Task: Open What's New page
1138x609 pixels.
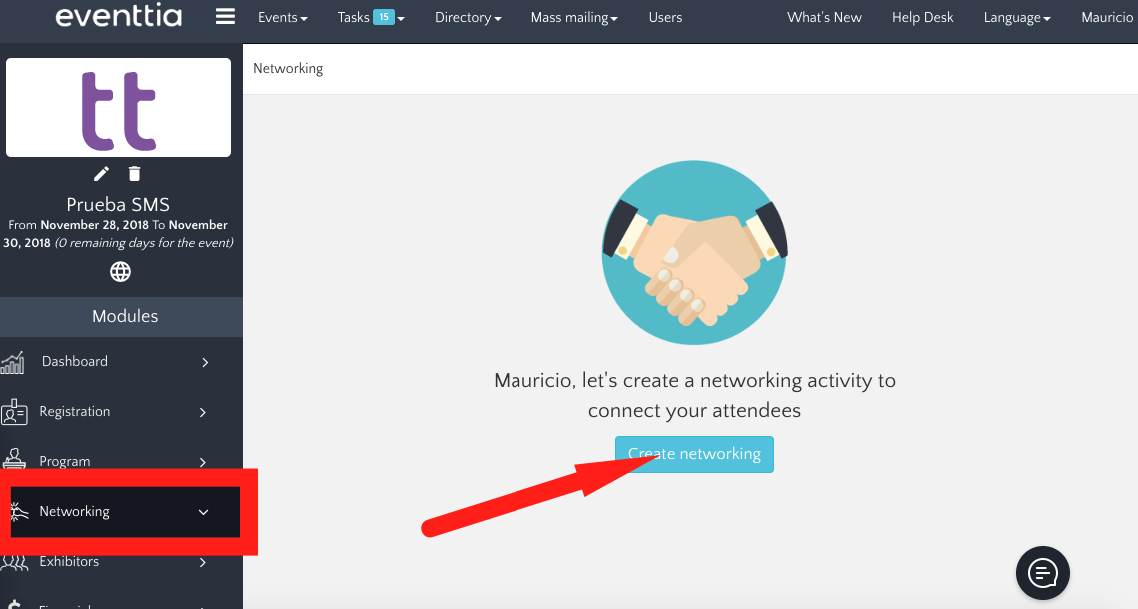Action: point(824,17)
